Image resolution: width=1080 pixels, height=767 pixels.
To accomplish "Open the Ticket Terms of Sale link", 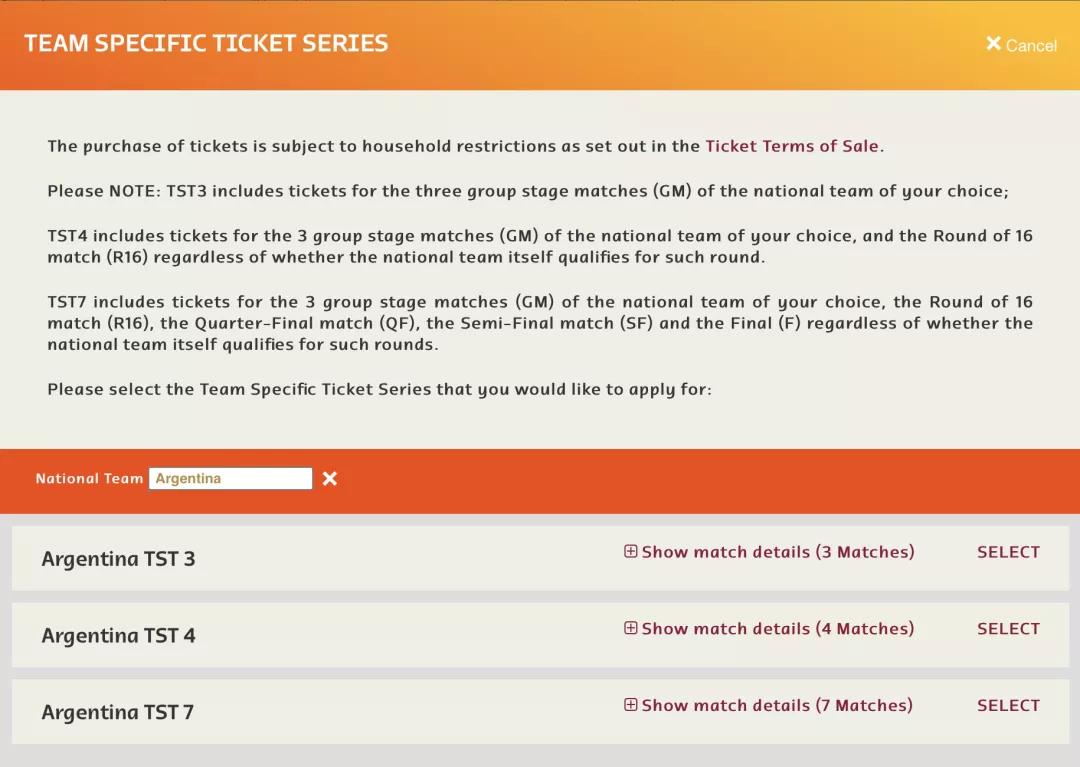I will [792, 146].
